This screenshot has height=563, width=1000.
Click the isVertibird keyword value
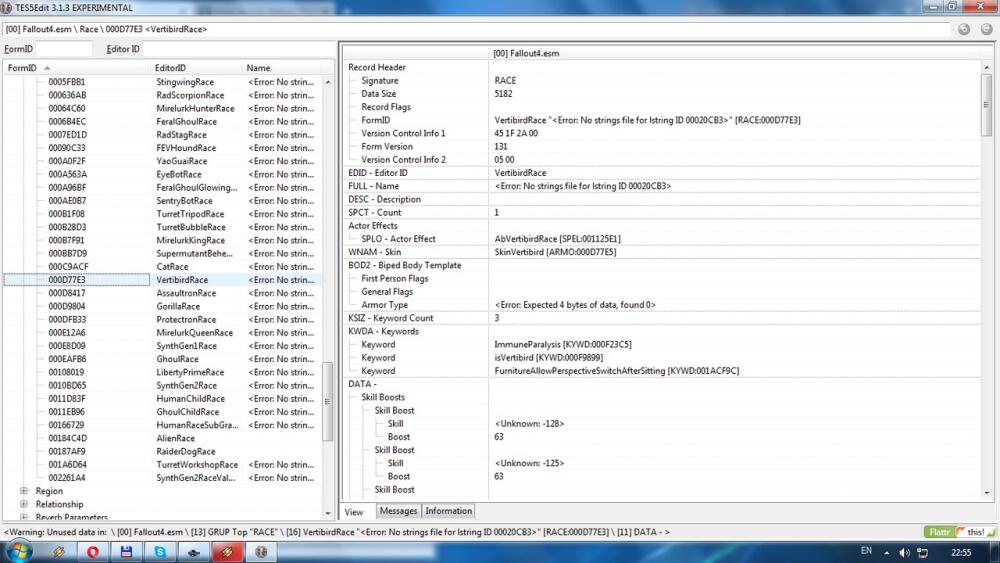click(x=548, y=358)
